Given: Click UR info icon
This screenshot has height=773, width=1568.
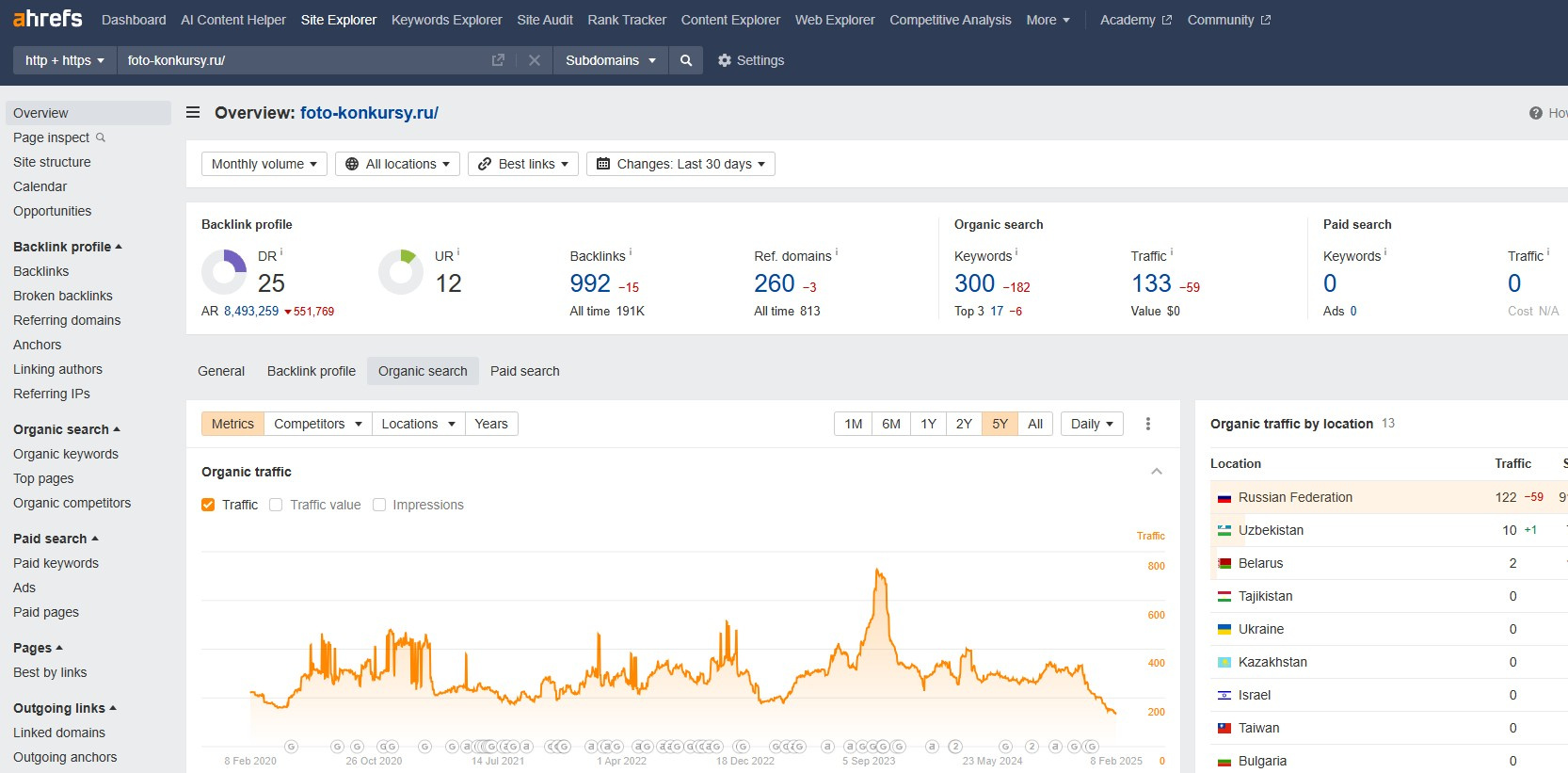Looking at the screenshot, I should tap(458, 252).
